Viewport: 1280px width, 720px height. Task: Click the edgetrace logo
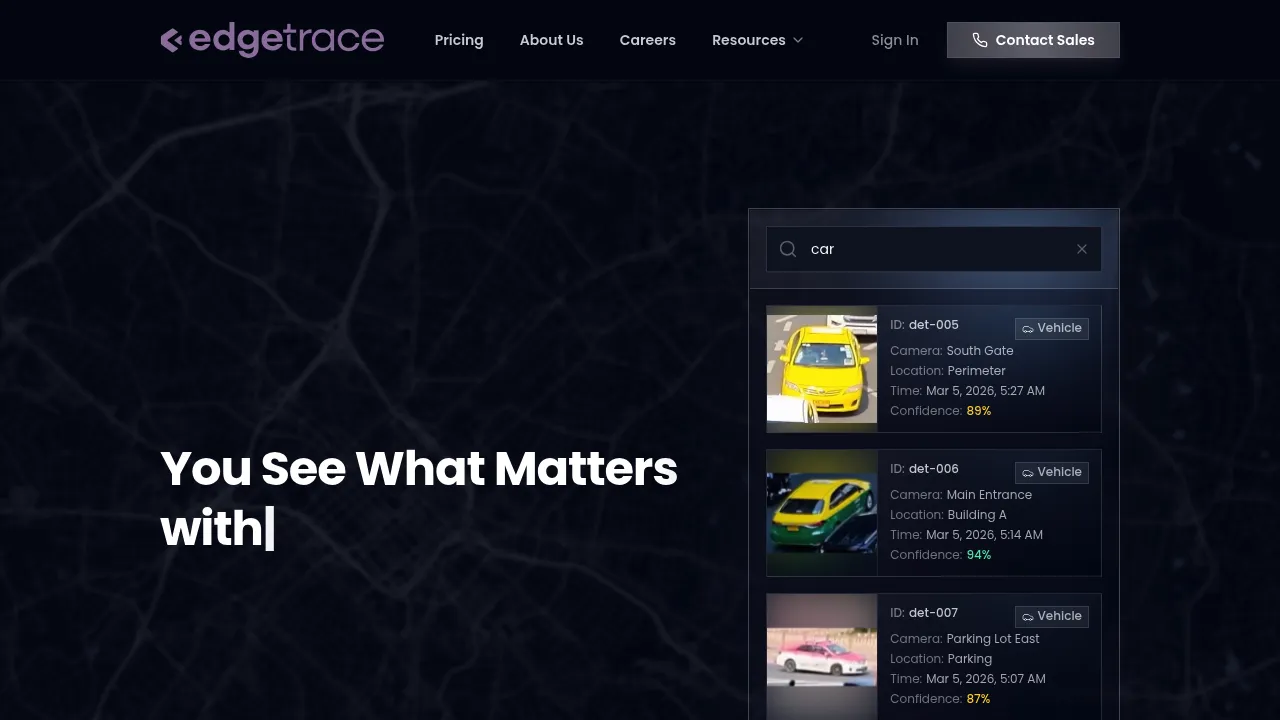click(272, 40)
